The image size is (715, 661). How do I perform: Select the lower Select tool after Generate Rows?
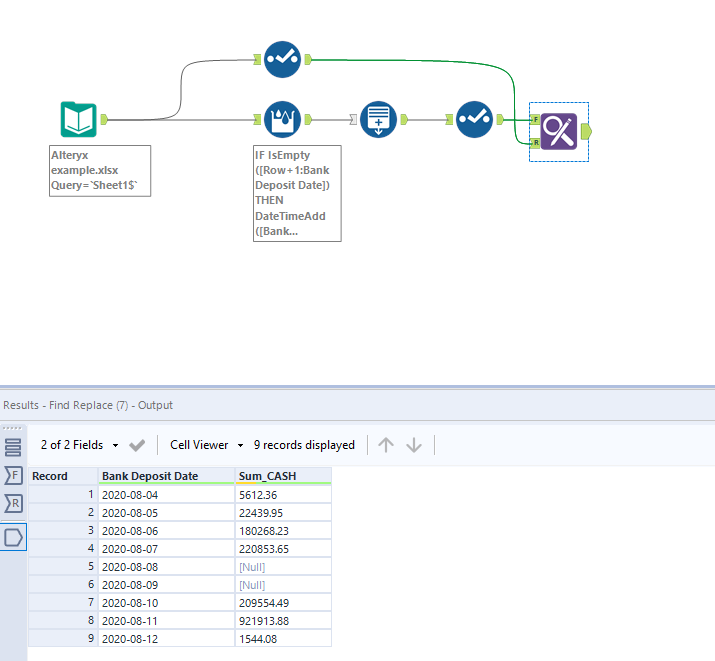coord(475,119)
